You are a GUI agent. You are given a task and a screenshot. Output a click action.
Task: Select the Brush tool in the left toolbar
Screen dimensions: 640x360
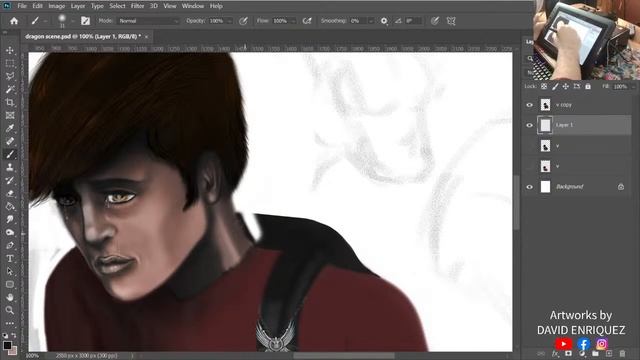(10, 154)
